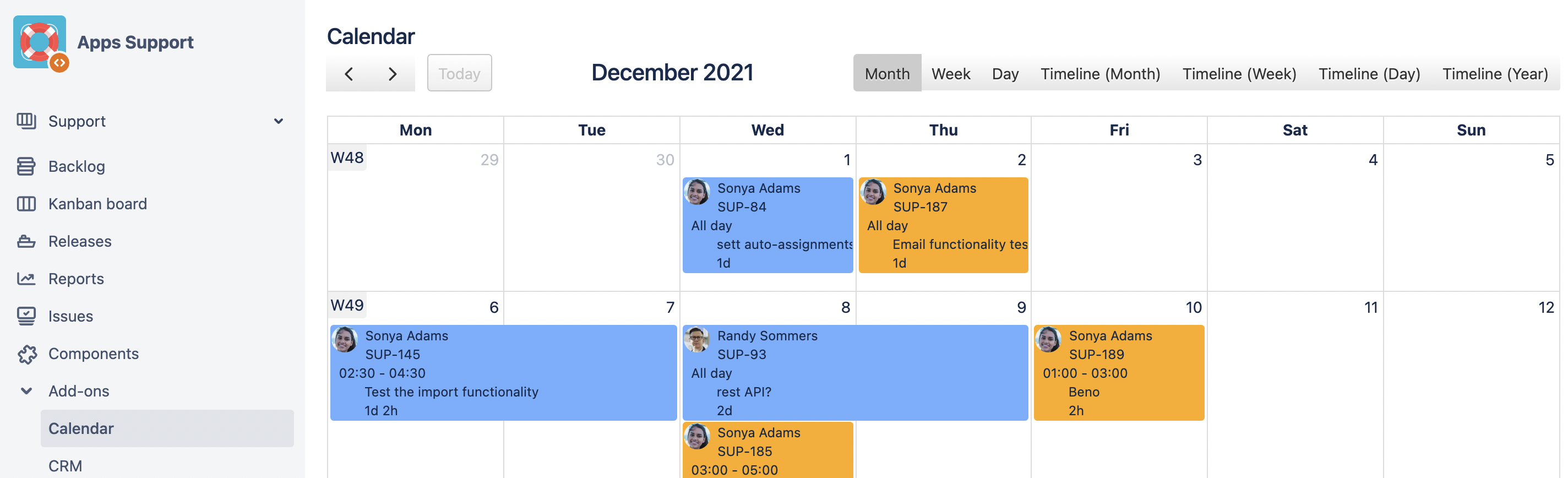
Task: Open Randy Sommers' SUP-93 event
Action: click(854, 373)
